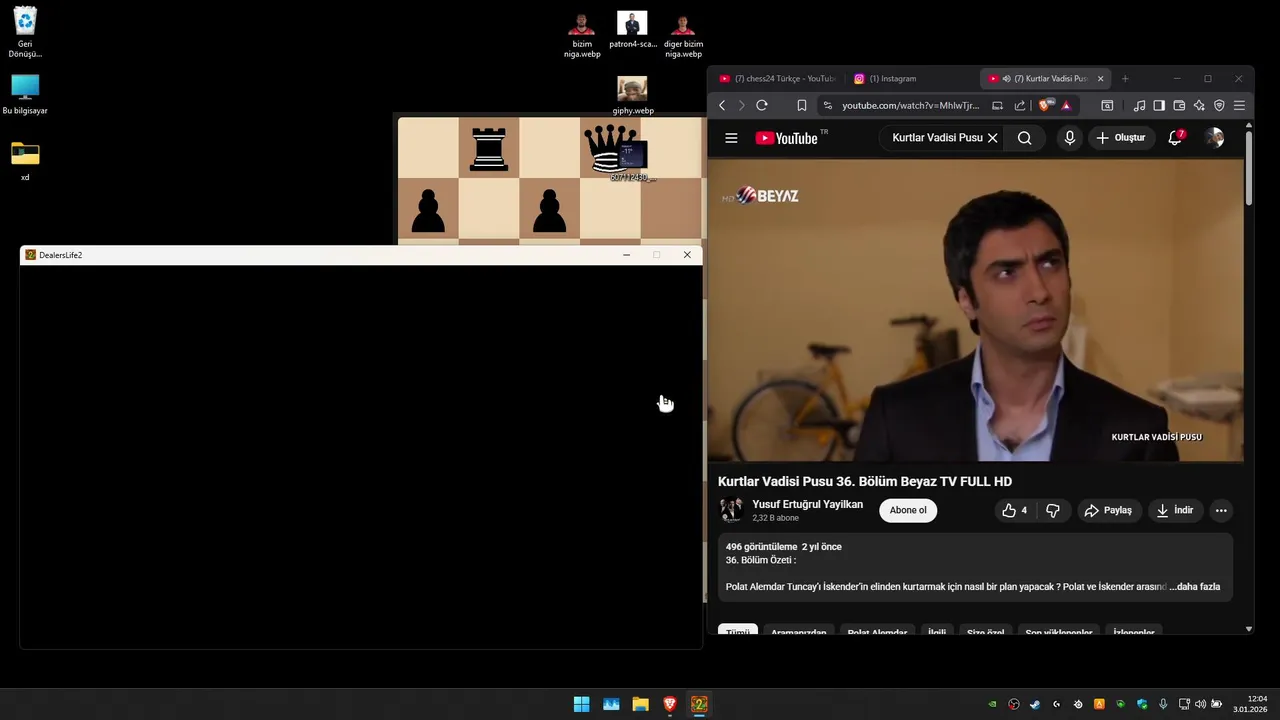The image size is (1280, 720).
Task: Select the patron4-sca... desktop file
Action: [x=632, y=30]
